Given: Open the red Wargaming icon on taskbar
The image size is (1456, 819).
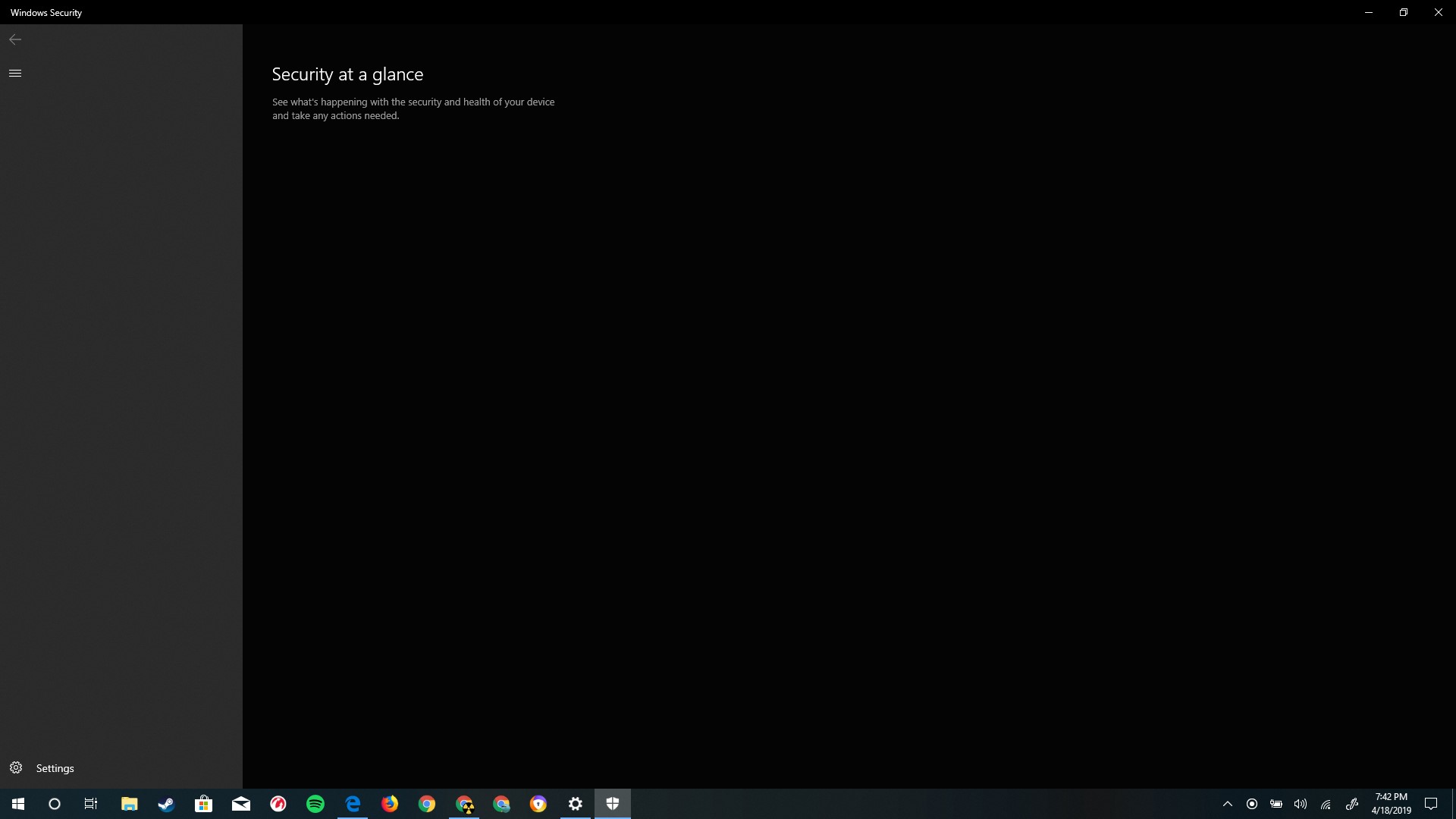Looking at the screenshot, I should pyautogui.click(x=278, y=804).
